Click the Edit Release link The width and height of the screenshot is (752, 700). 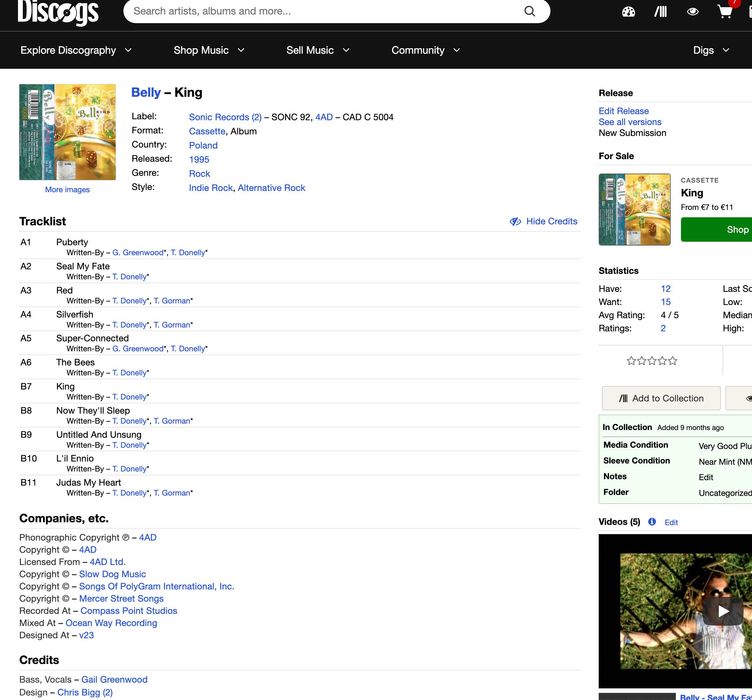click(x=623, y=111)
